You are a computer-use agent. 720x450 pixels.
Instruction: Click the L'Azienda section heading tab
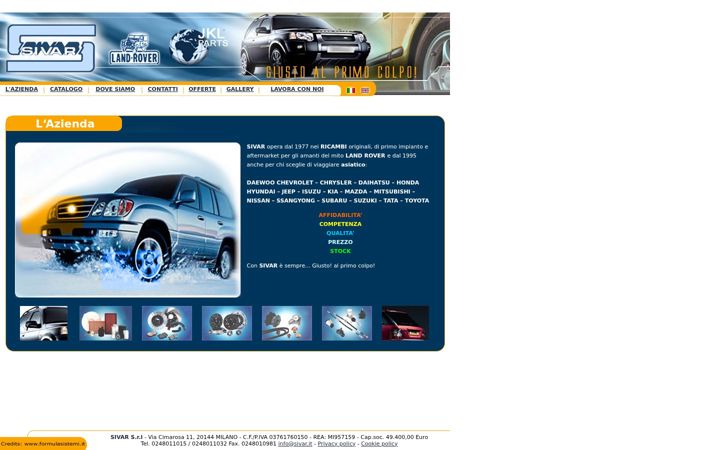[64, 124]
